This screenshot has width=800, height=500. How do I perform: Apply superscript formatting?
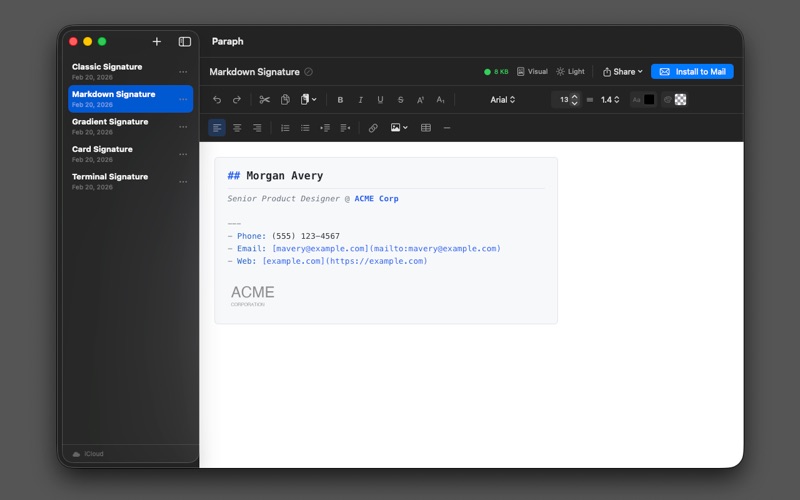pos(420,100)
